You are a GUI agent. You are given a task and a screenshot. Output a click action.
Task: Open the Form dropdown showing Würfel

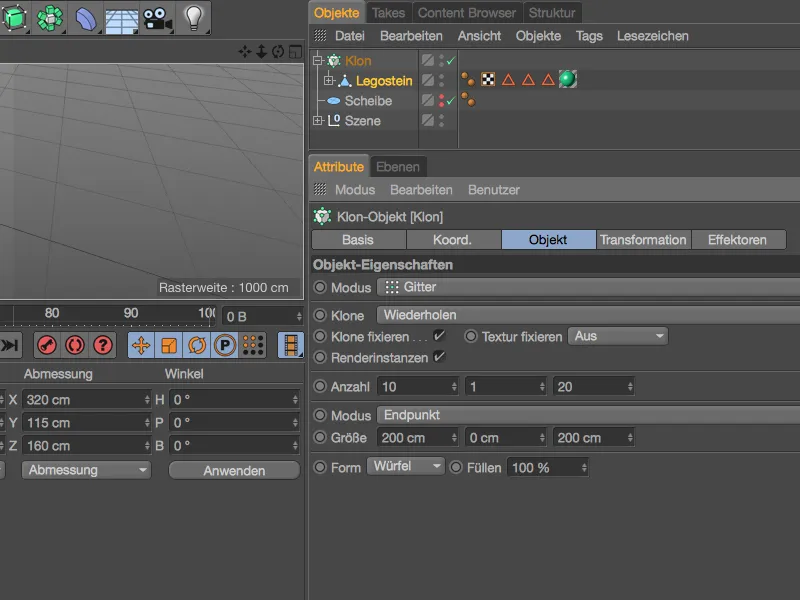(405, 467)
